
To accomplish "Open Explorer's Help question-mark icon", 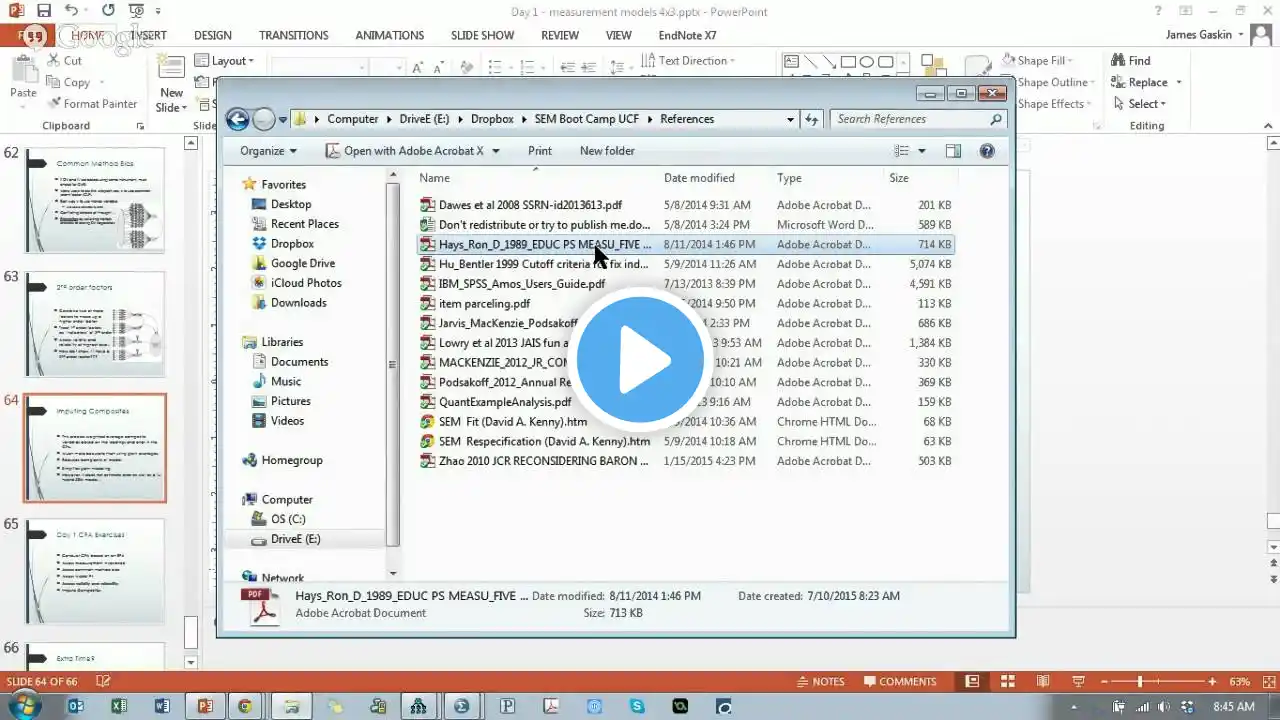I will [987, 151].
